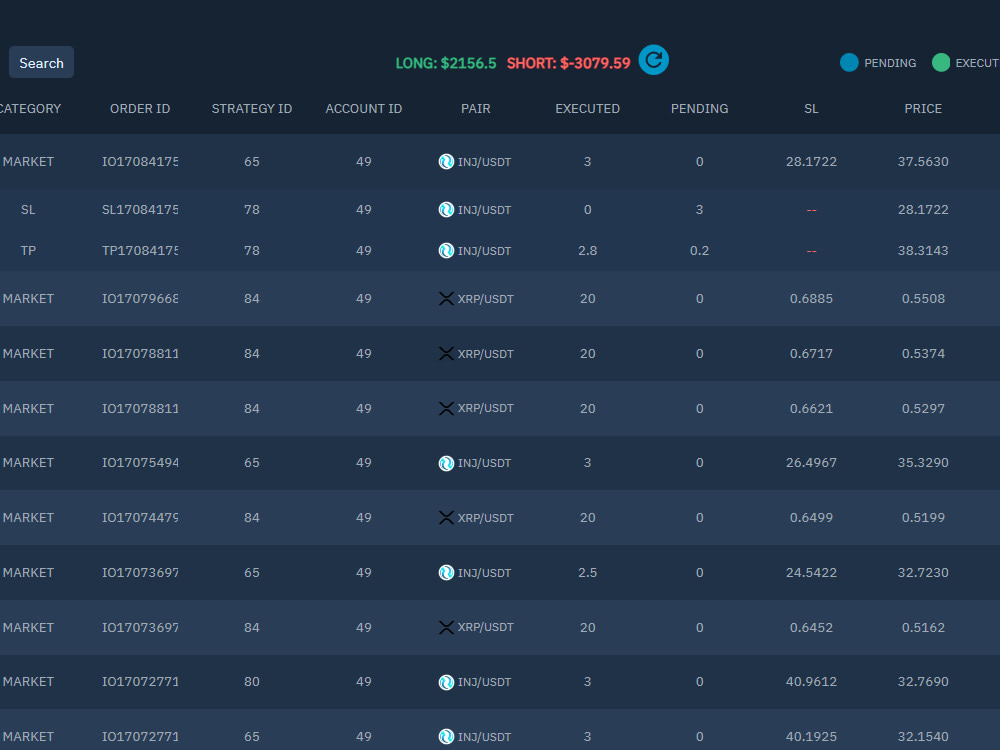Click INJ icon in row with price 32.7230

point(446,573)
